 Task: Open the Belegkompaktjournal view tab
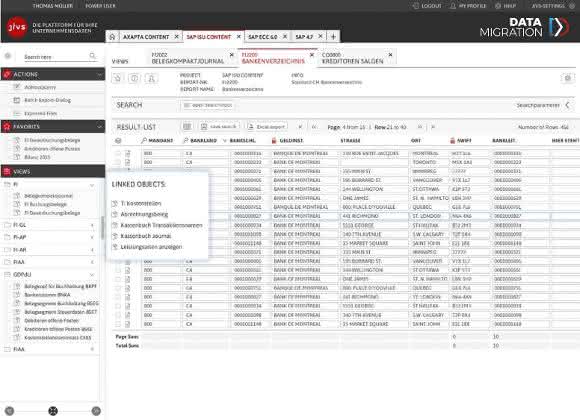pos(188,58)
